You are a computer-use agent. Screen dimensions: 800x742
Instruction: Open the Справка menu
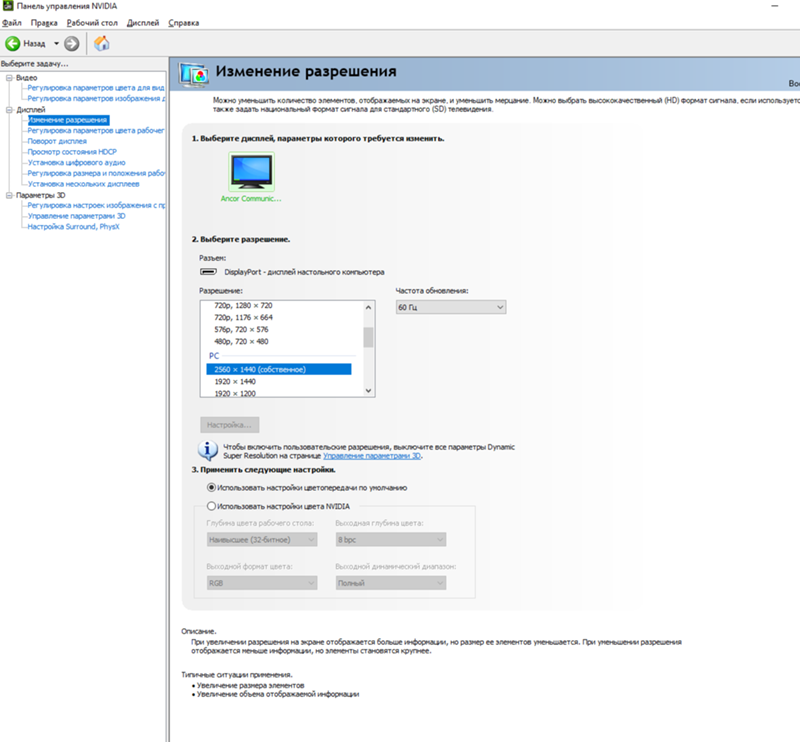click(184, 23)
